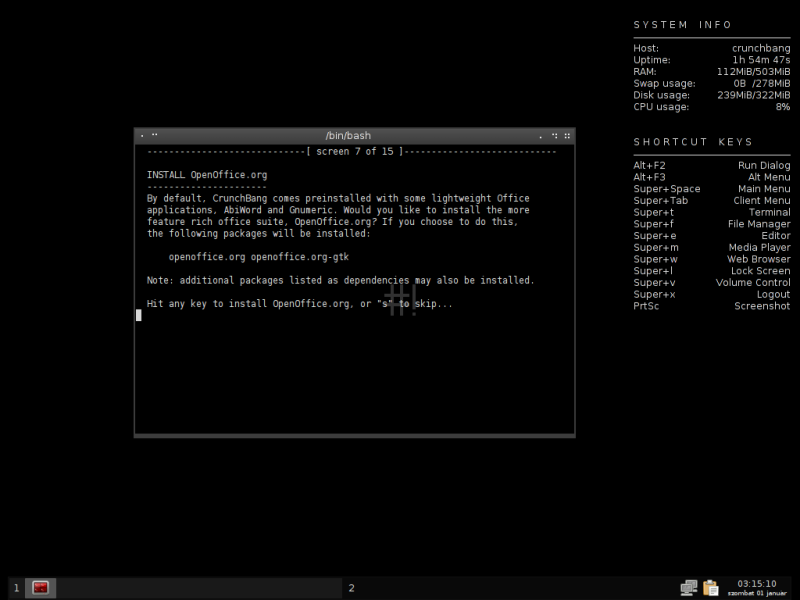Click the "SYSTEM INFO" heading

[683, 25]
